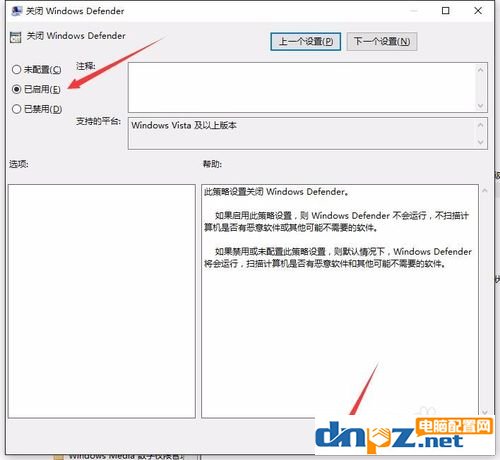
Task: Click the window title bar app icon
Action: point(16,11)
